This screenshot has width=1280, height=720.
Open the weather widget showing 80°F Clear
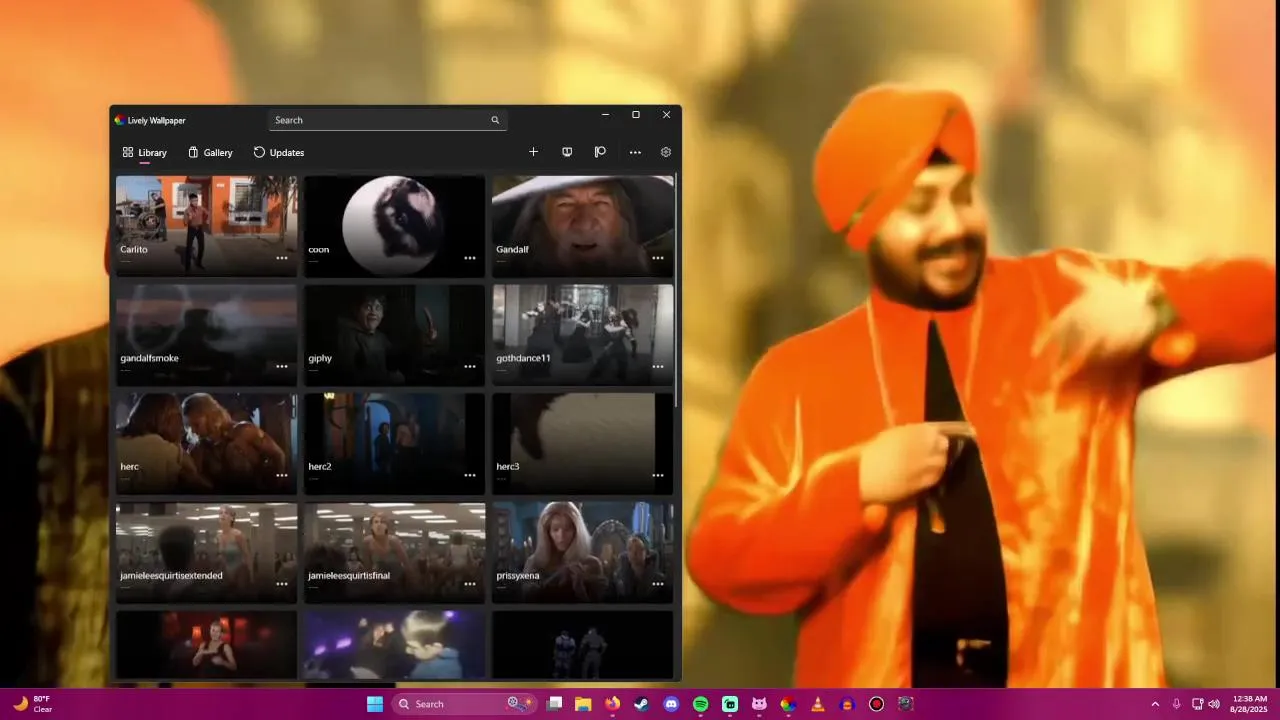tap(33, 704)
